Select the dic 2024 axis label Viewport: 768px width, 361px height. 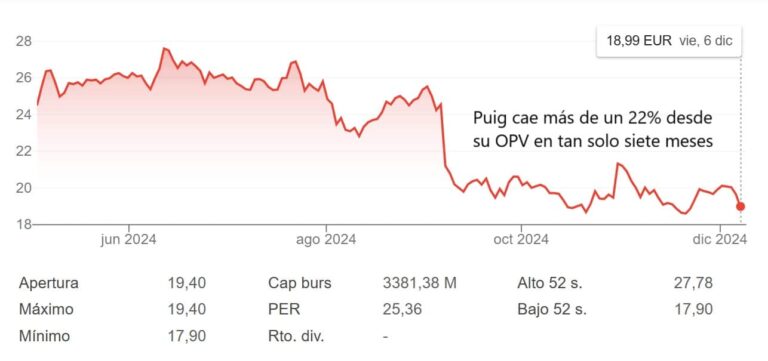pyautogui.click(x=720, y=240)
